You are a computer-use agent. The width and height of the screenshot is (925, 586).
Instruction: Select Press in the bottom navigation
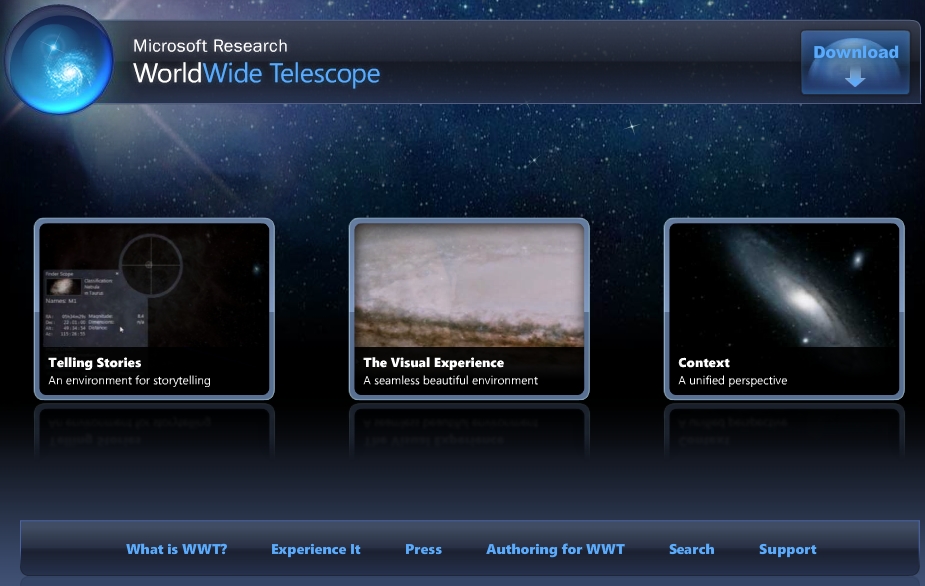click(x=423, y=549)
